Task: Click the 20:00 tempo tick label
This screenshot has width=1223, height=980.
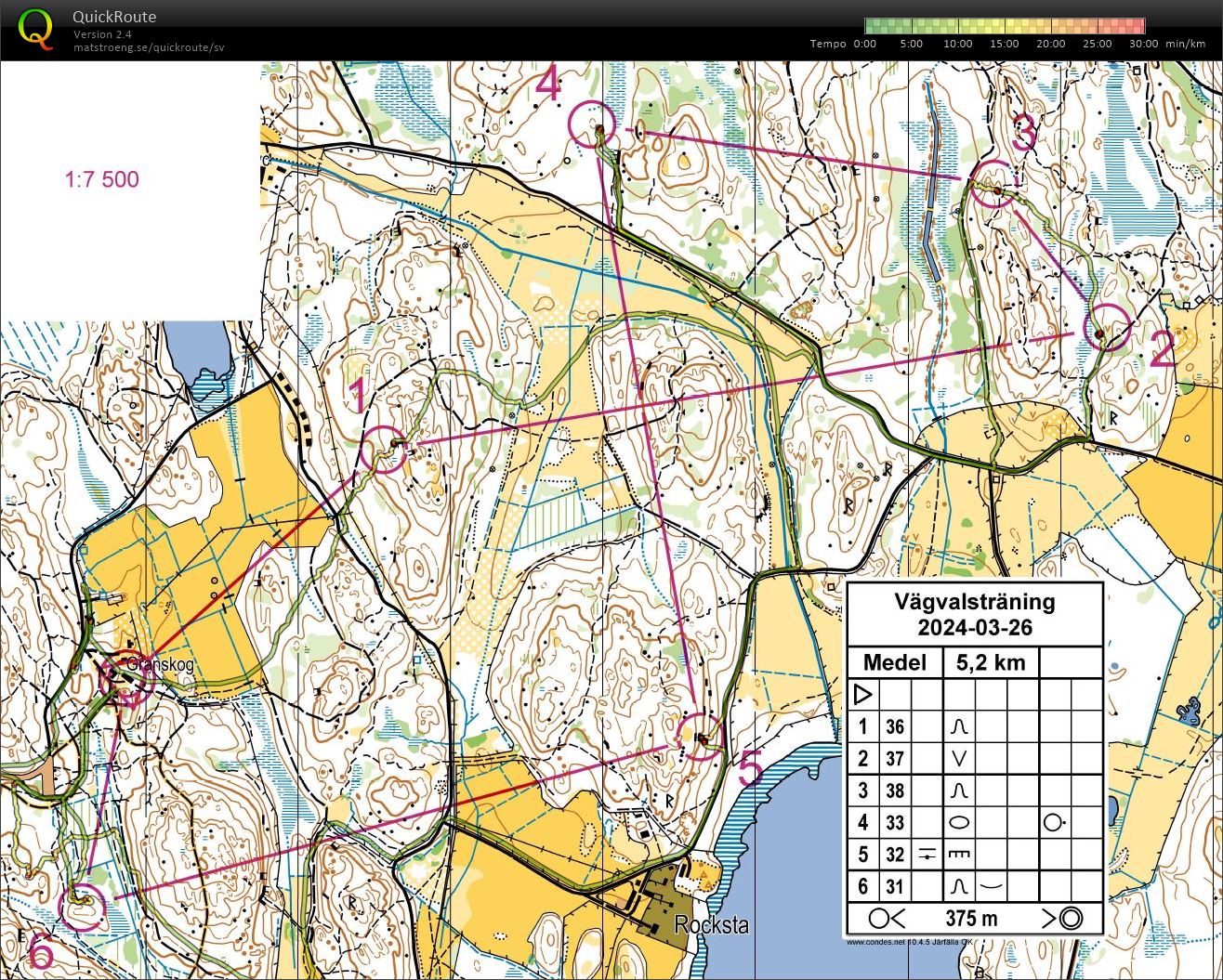Action: tap(1051, 44)
